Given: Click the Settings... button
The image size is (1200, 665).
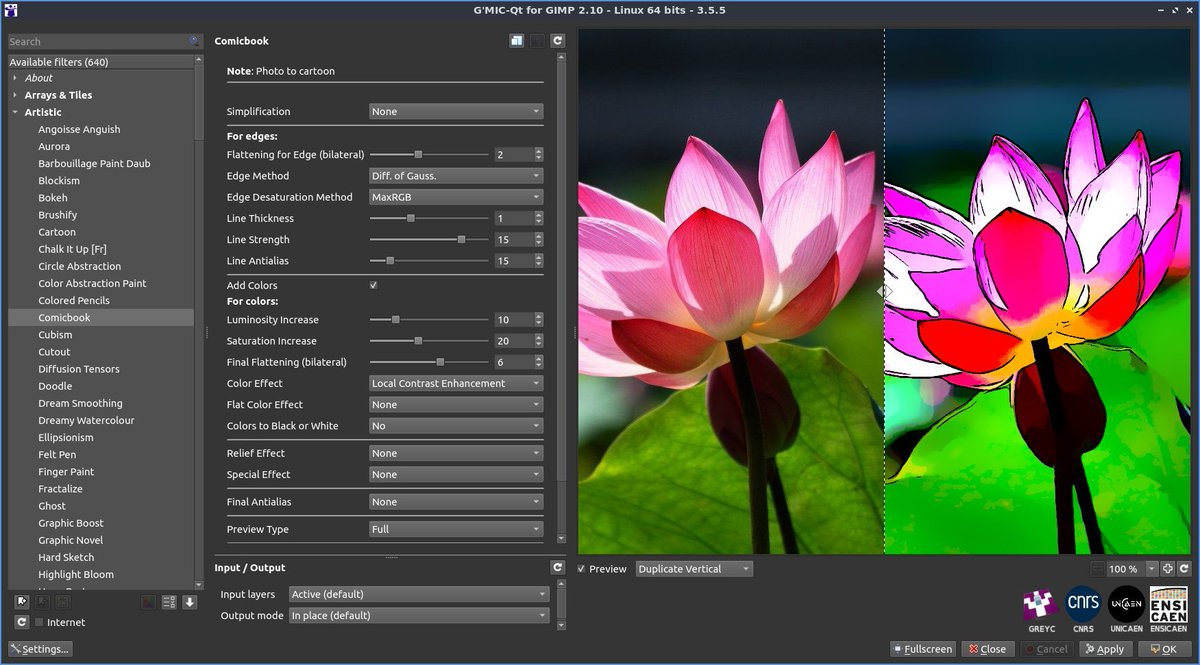Looking at the screenshot, I should coord(41,649).
